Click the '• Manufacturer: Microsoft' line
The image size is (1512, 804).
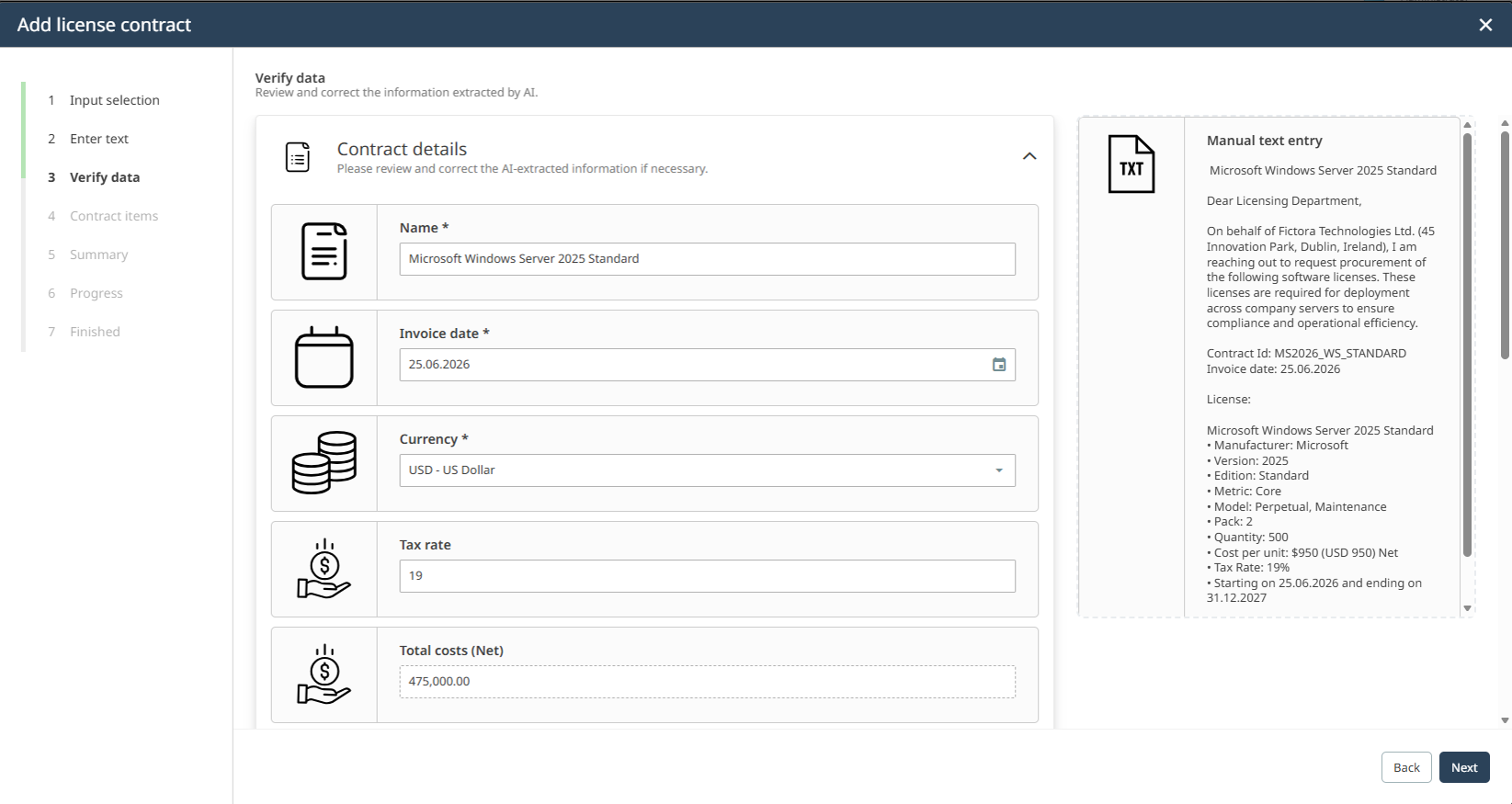1278,446
